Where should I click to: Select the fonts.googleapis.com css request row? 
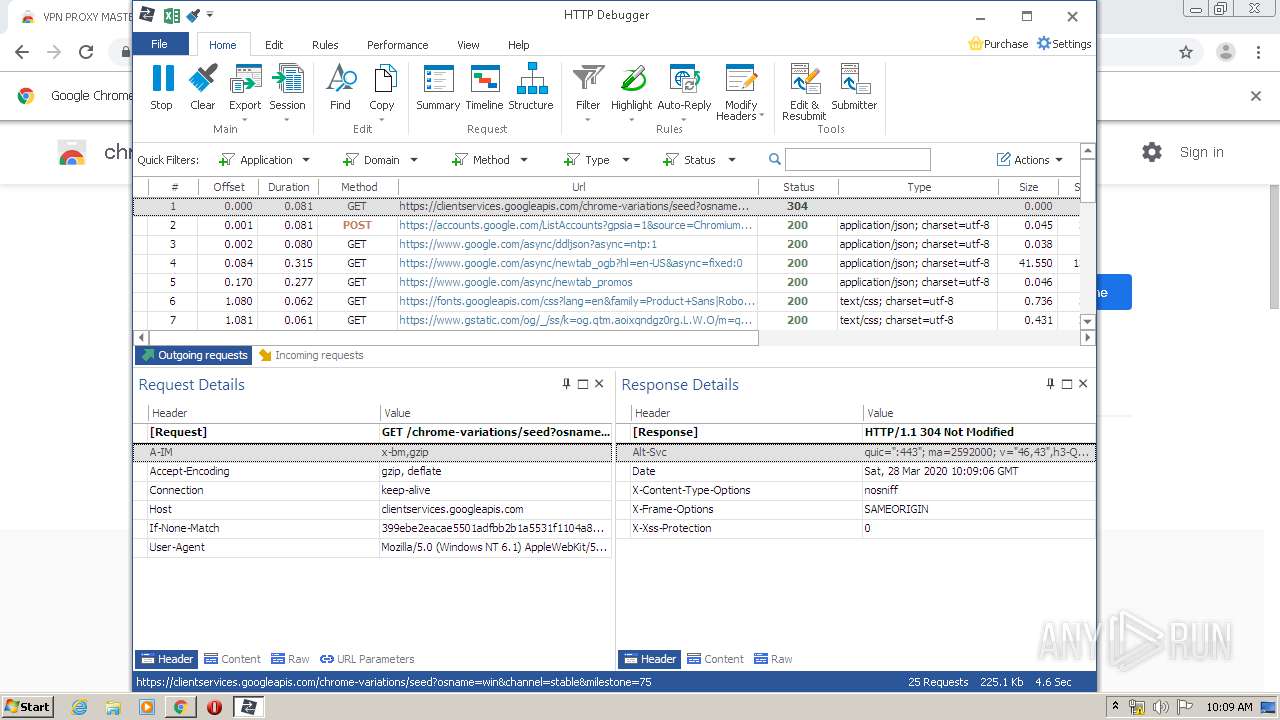pos(606,301)
